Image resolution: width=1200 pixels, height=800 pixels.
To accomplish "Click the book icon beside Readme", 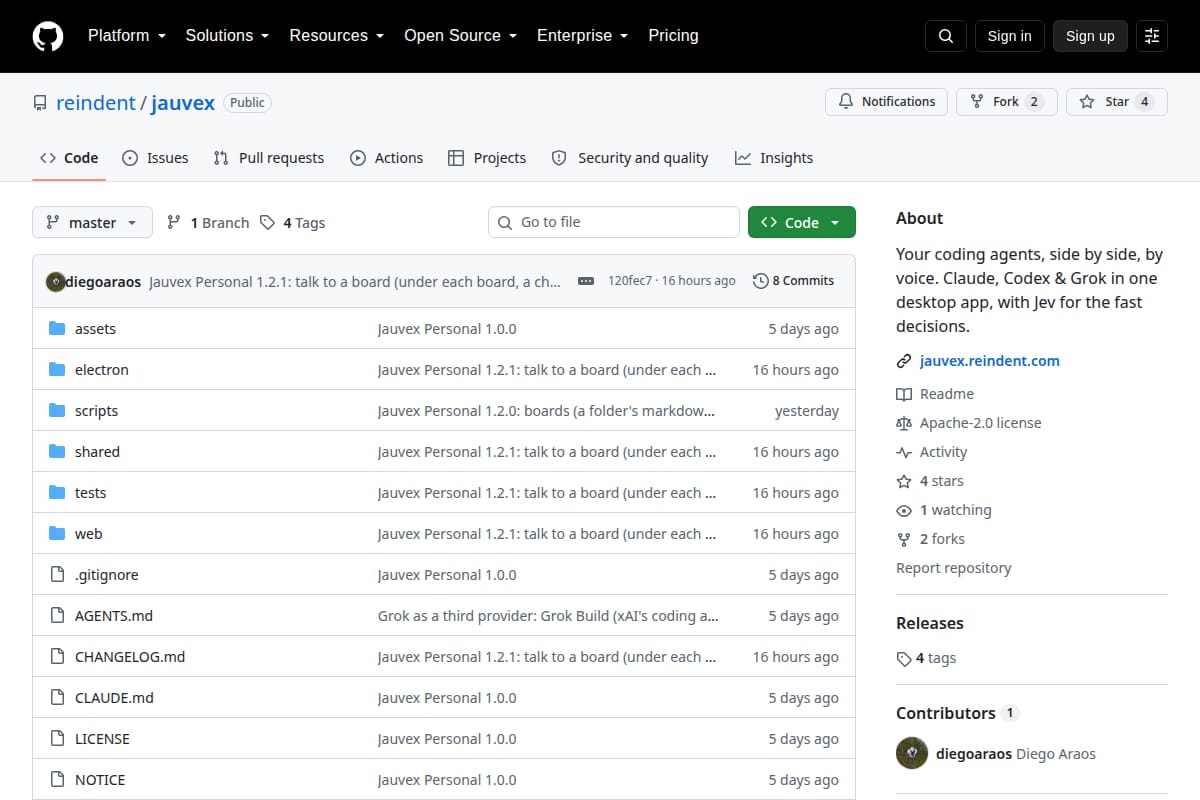I will point(904,394).
